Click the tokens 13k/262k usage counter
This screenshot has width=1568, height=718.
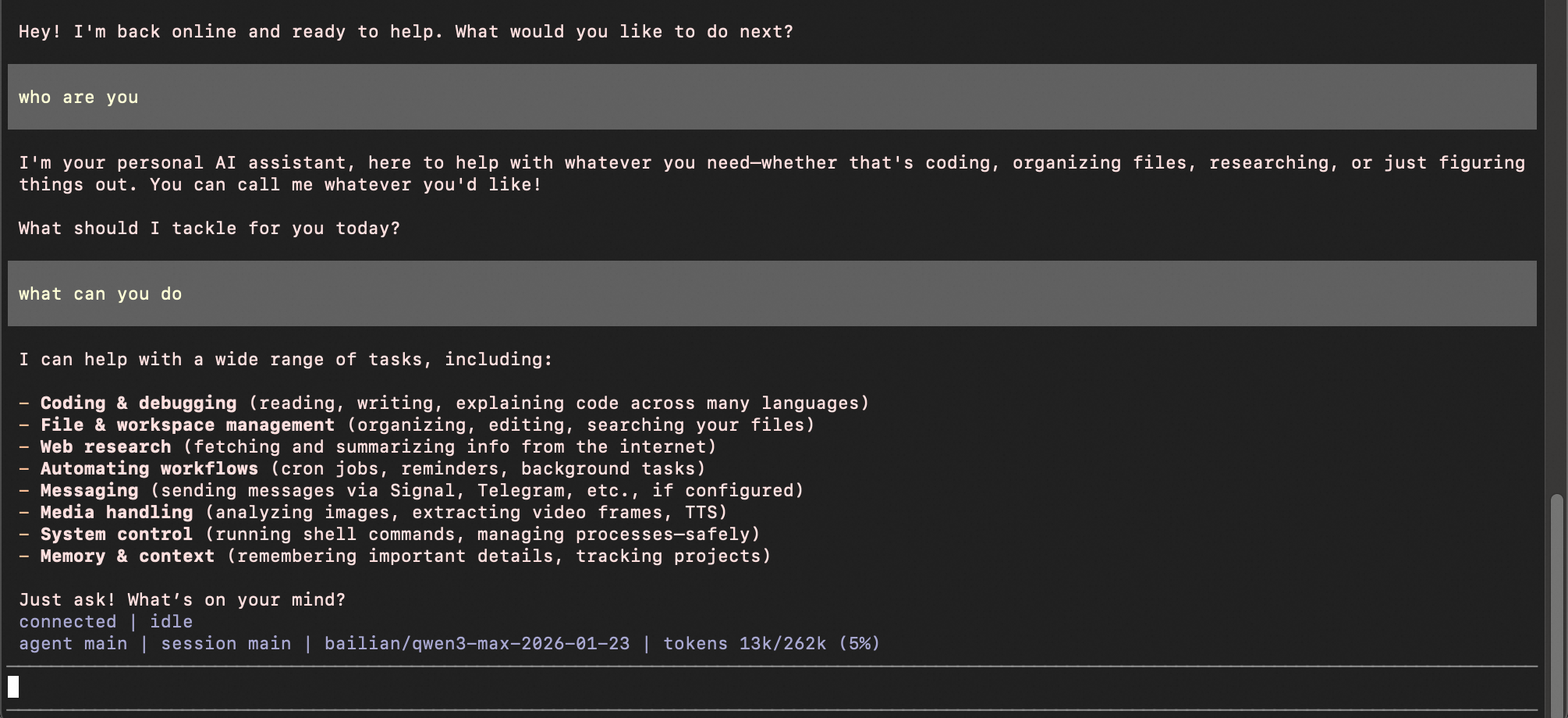771,644
